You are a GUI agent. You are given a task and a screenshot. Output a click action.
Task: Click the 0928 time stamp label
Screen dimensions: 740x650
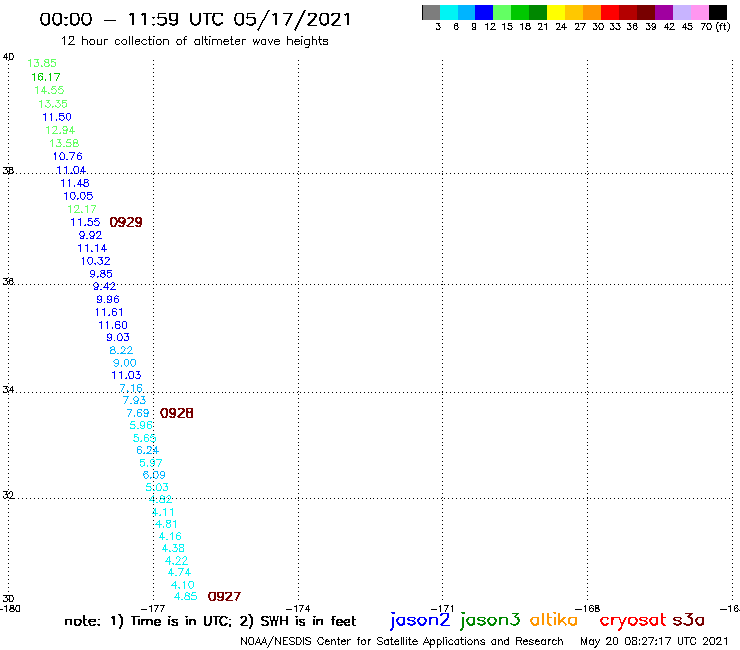tap(177, 413)
